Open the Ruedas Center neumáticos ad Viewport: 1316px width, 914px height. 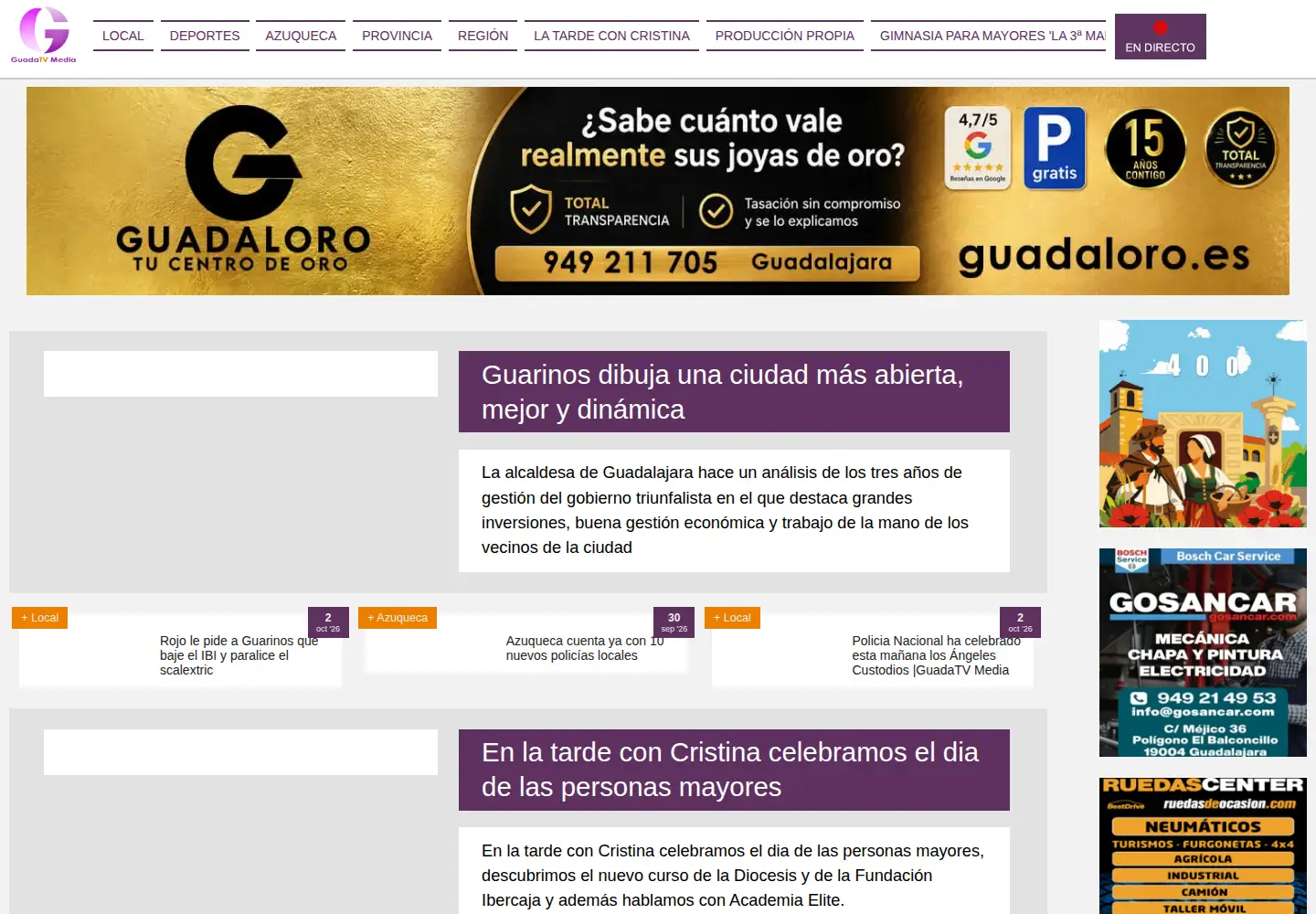coord(1203,845)
